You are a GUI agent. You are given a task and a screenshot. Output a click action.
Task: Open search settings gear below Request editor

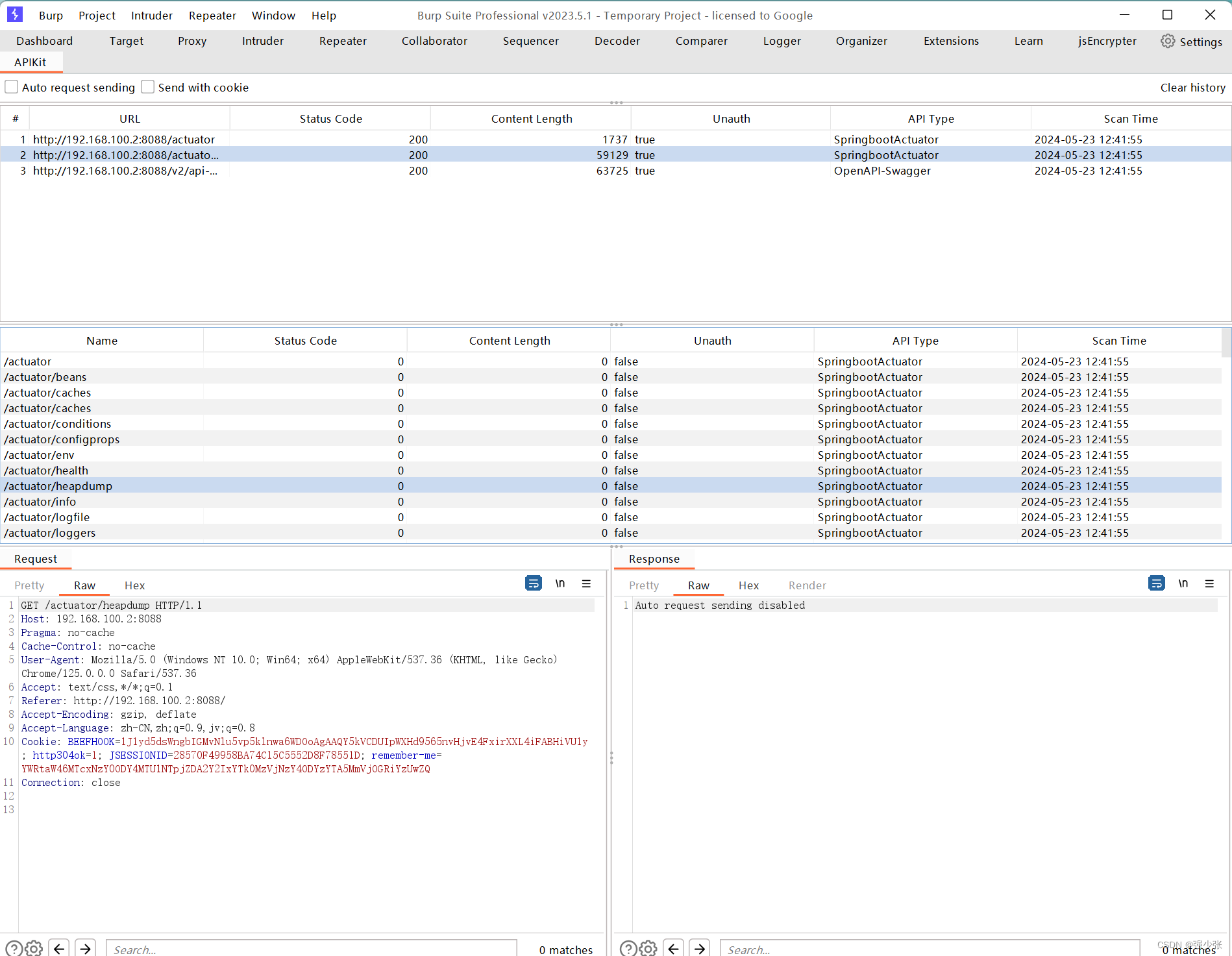click(x=34, y=948)
